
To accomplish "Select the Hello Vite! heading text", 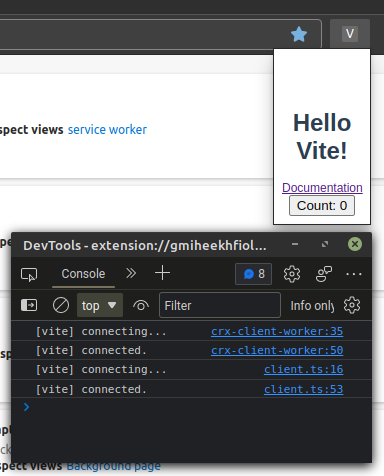I will click(322, 137).
